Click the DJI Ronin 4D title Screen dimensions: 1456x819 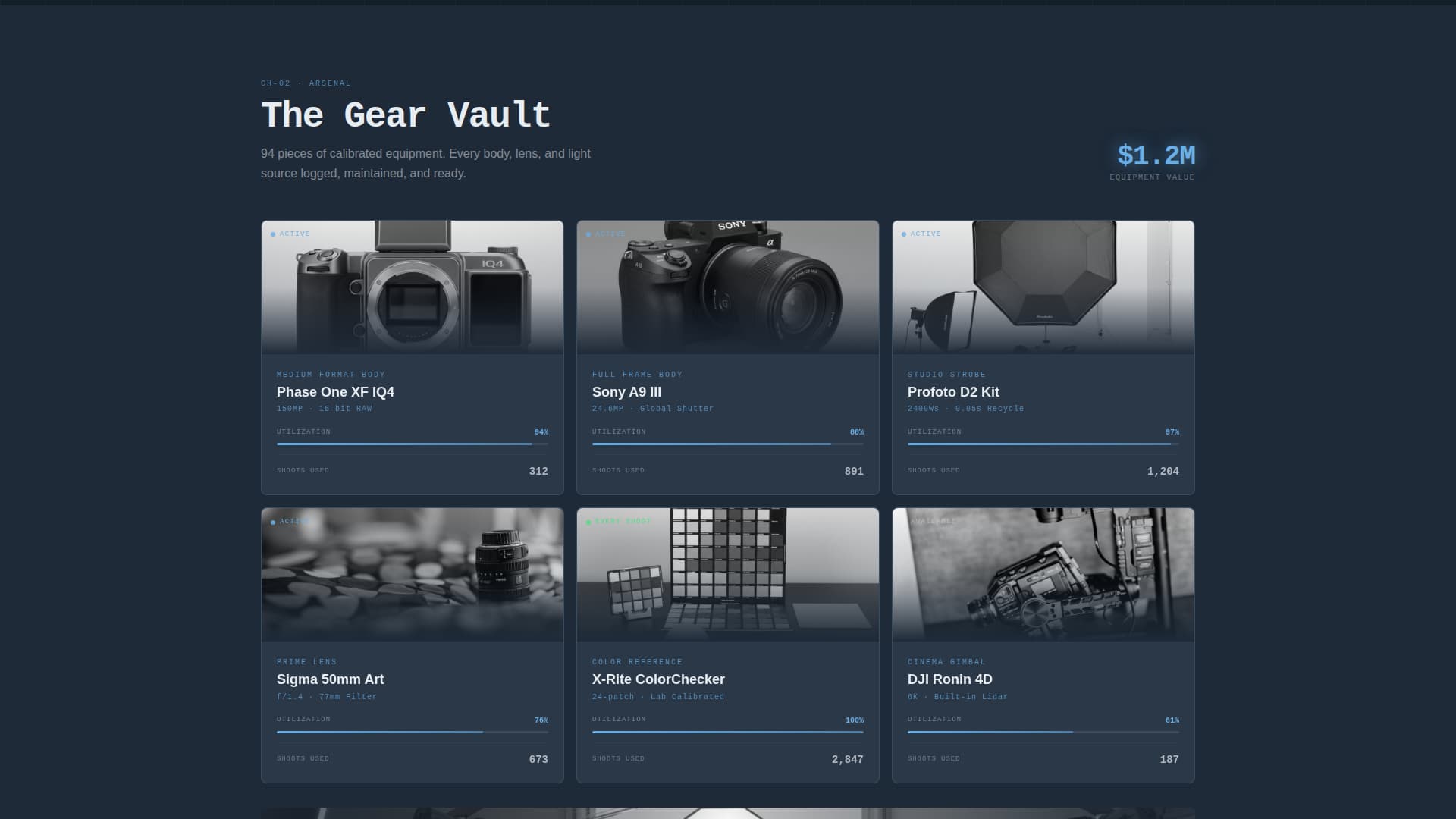(949, 679)
